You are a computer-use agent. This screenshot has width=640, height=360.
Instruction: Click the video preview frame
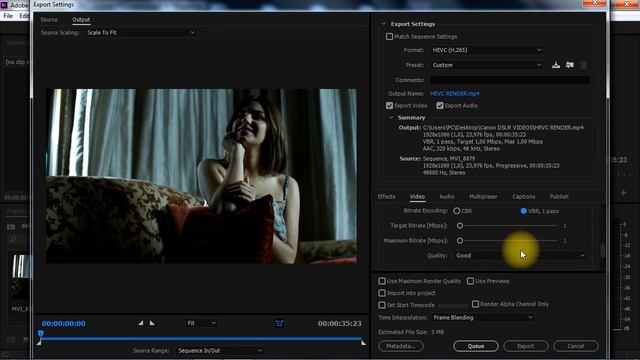click(x=201, y=176)
